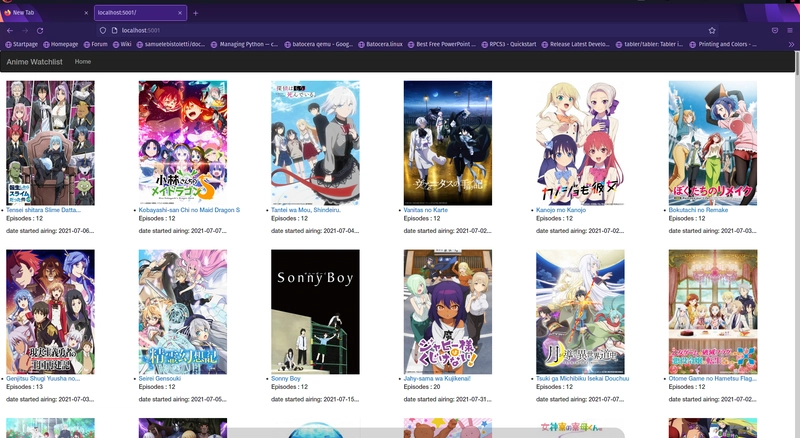Open the Kanojo mo Kanojo link
800x438 pixels.
point(561,210)
